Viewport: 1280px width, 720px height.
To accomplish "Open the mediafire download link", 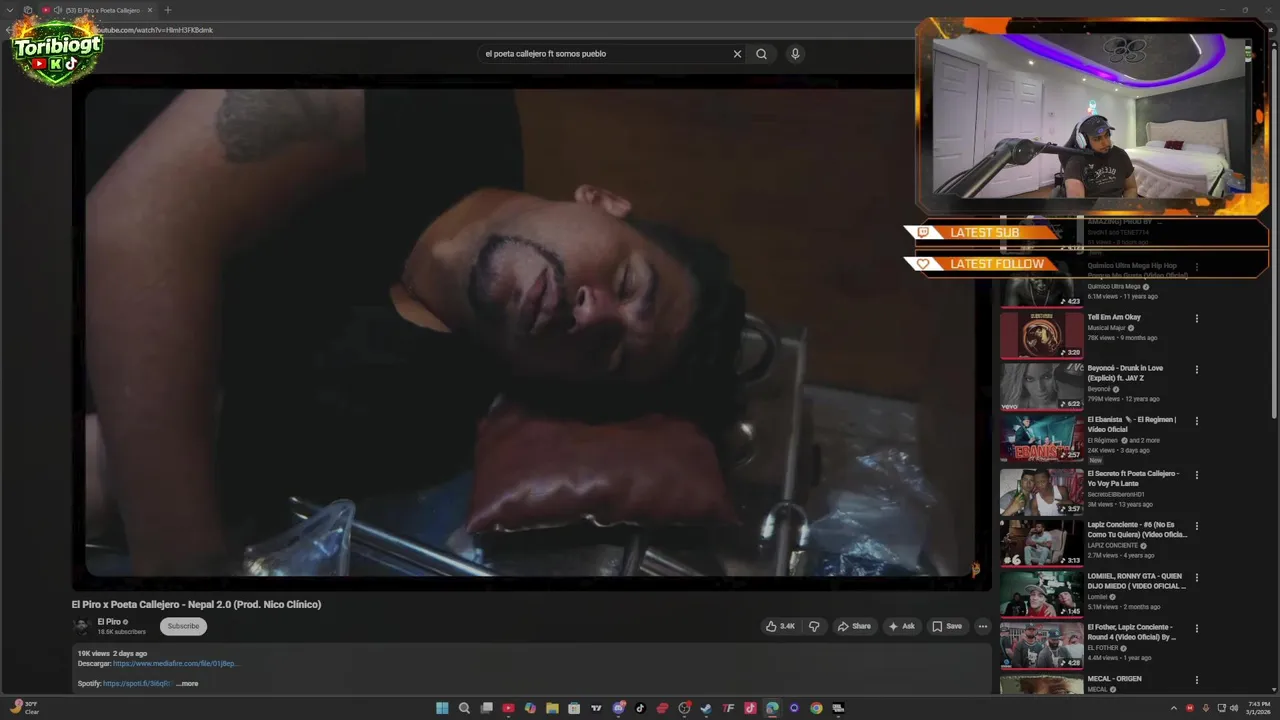I will 175,663.
